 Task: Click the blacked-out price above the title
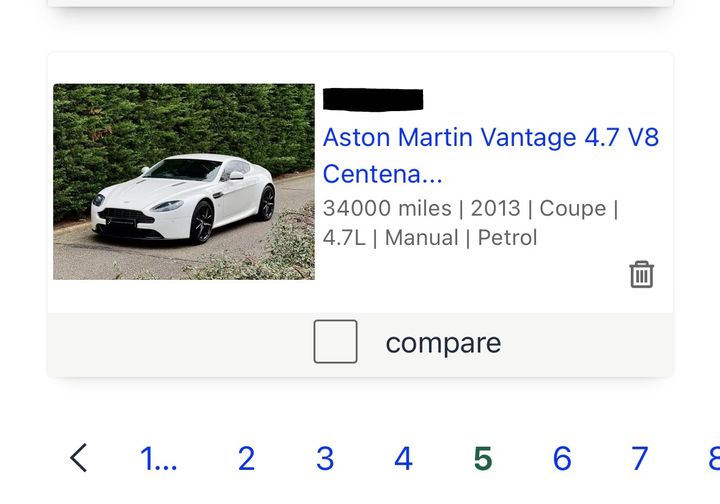(x=373, y=100)
